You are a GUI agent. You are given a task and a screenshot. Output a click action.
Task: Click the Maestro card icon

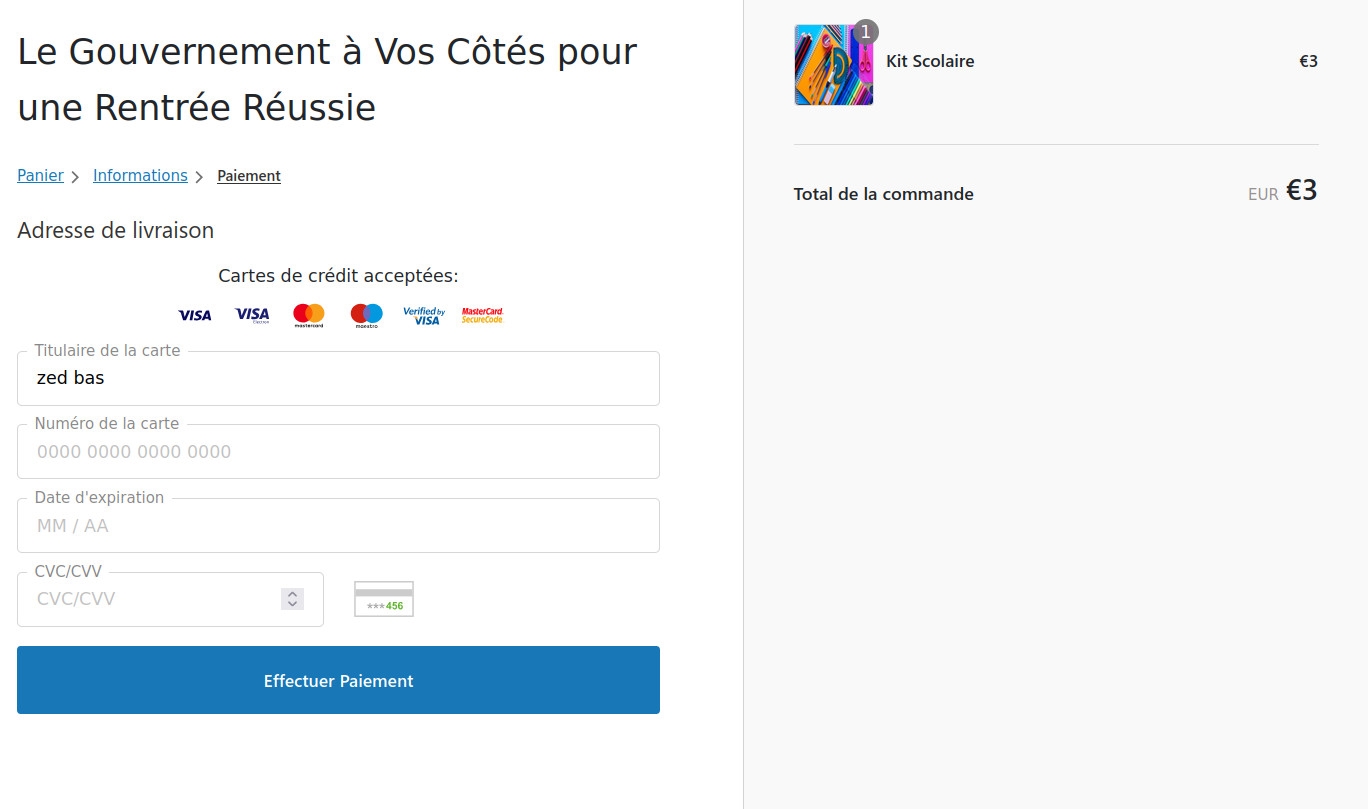click(x=366, y=314)
